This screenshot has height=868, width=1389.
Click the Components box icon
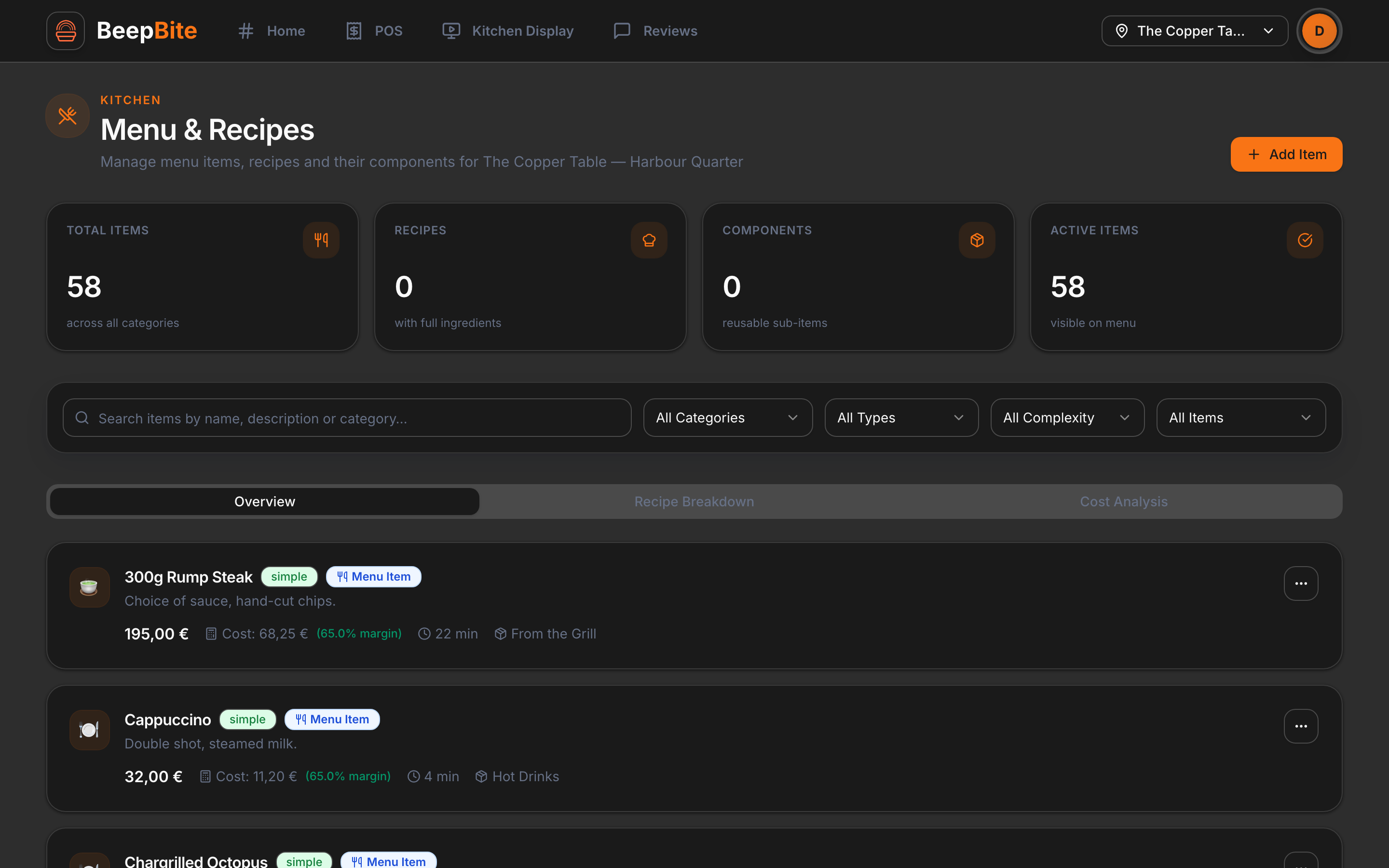977,240
